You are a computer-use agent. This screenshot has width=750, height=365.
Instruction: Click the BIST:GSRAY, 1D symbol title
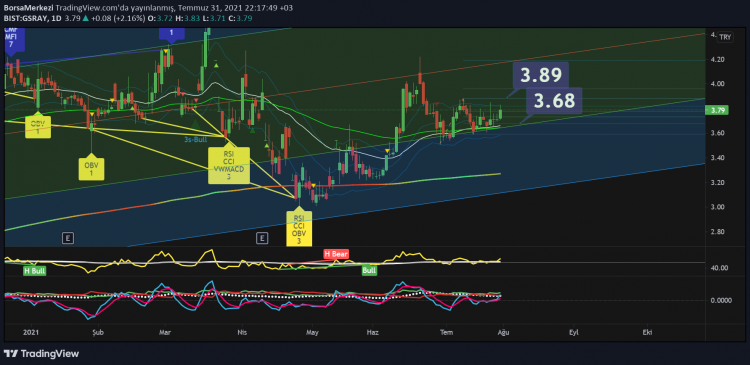point(33,18)
